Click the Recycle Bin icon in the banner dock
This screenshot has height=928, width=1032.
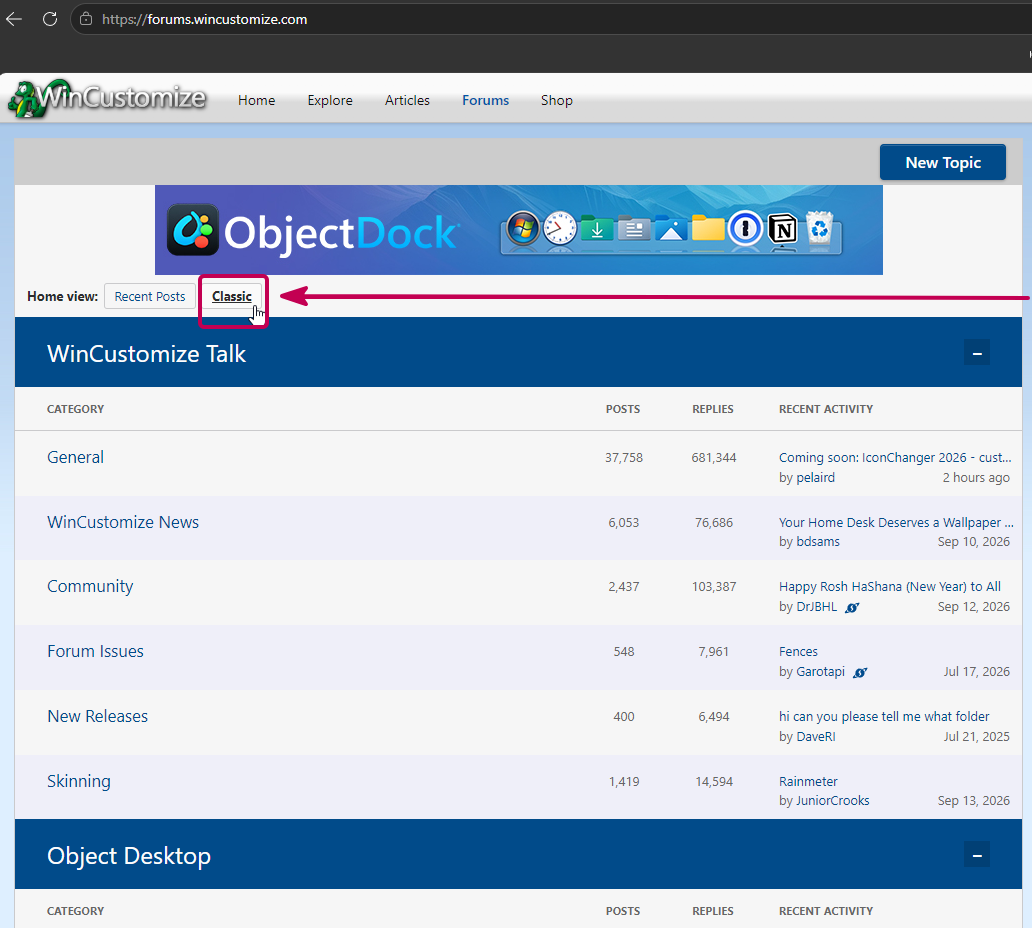(819, 228)
